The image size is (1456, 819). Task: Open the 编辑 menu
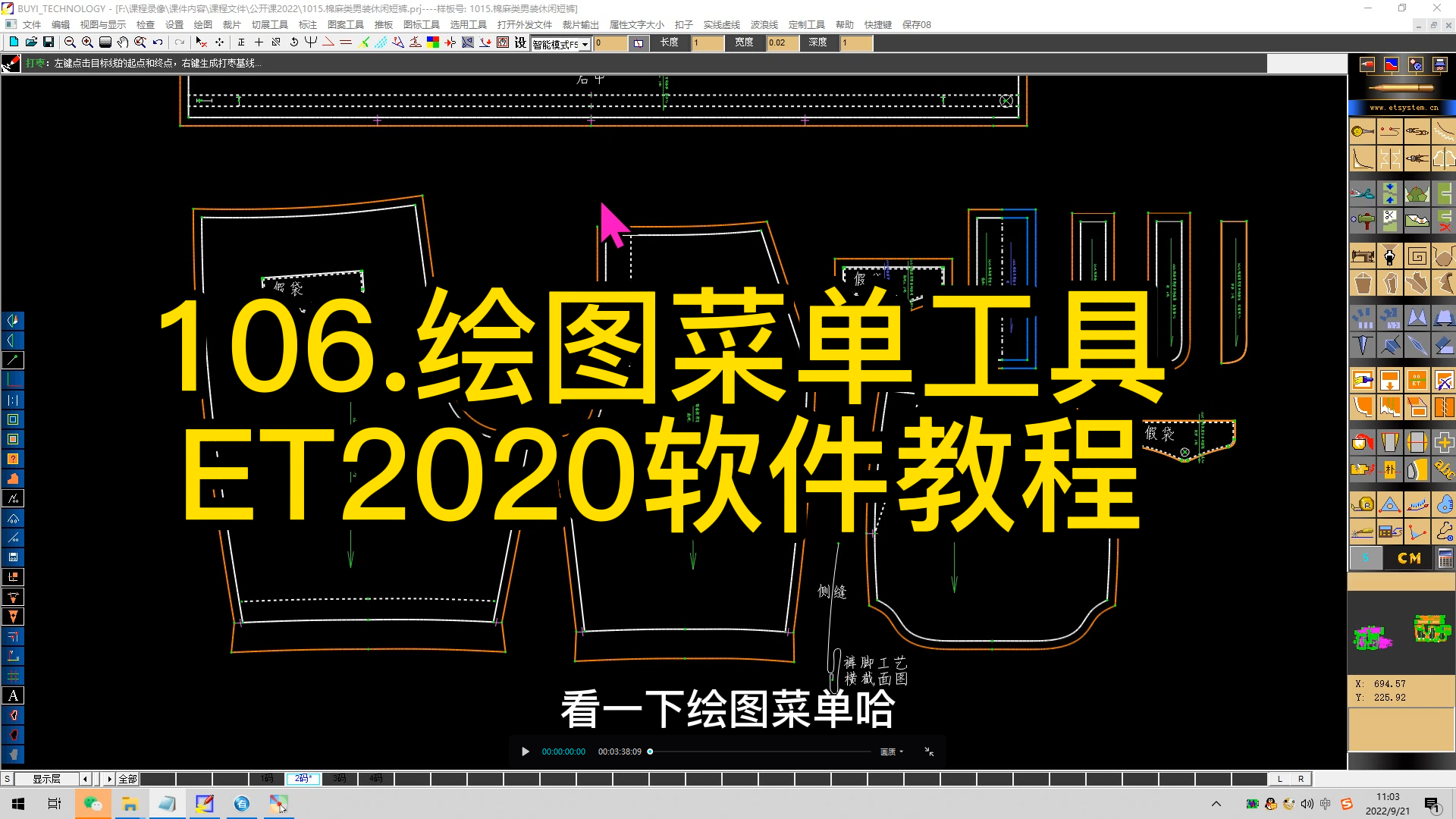click(61, 25)
